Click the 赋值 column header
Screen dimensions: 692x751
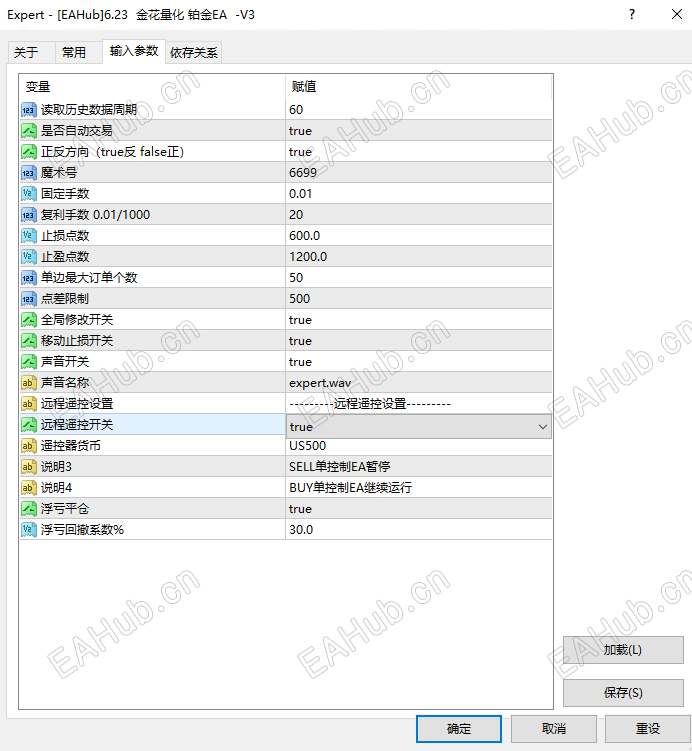click(x=419, y=87)
